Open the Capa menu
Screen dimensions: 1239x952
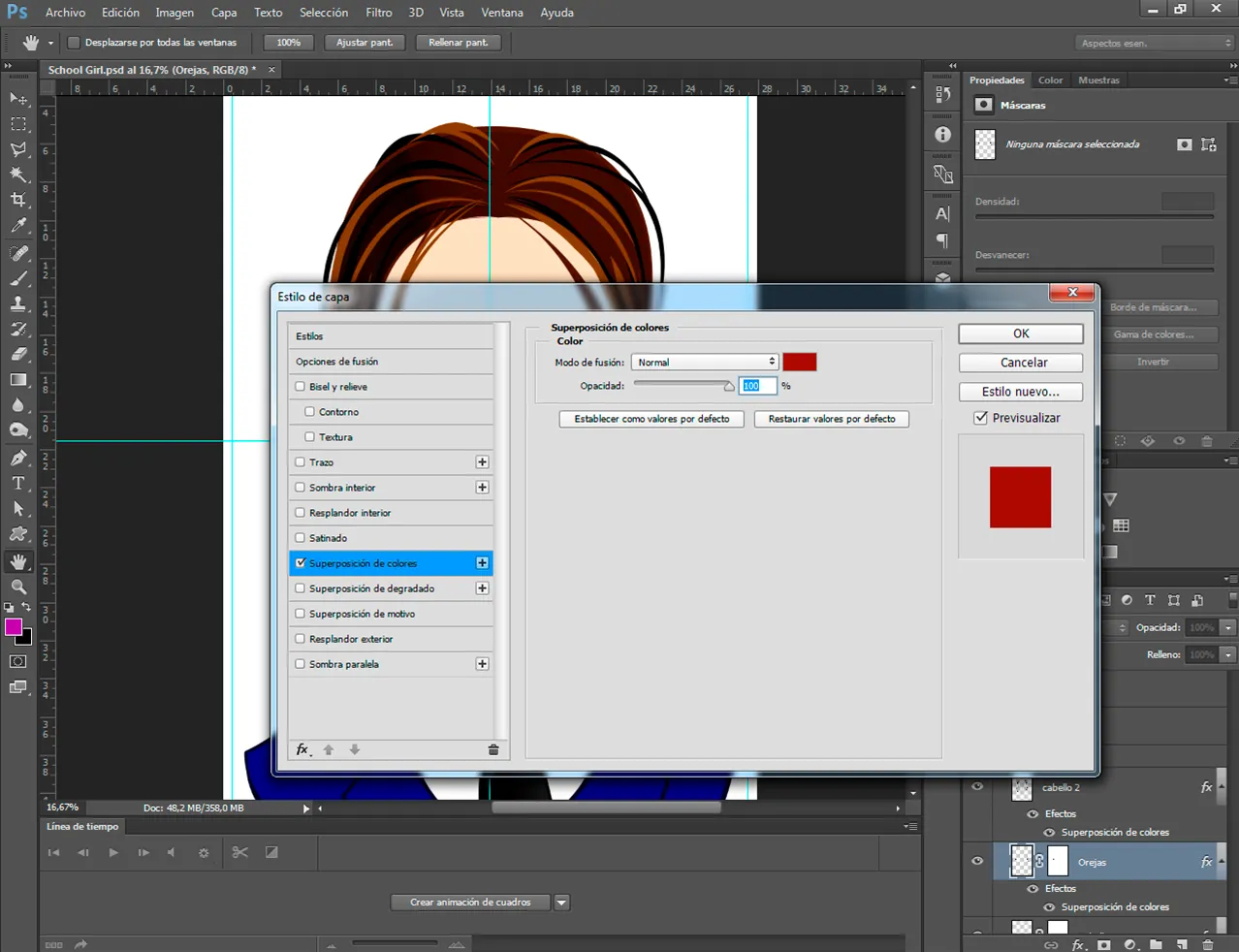(224, 13)
